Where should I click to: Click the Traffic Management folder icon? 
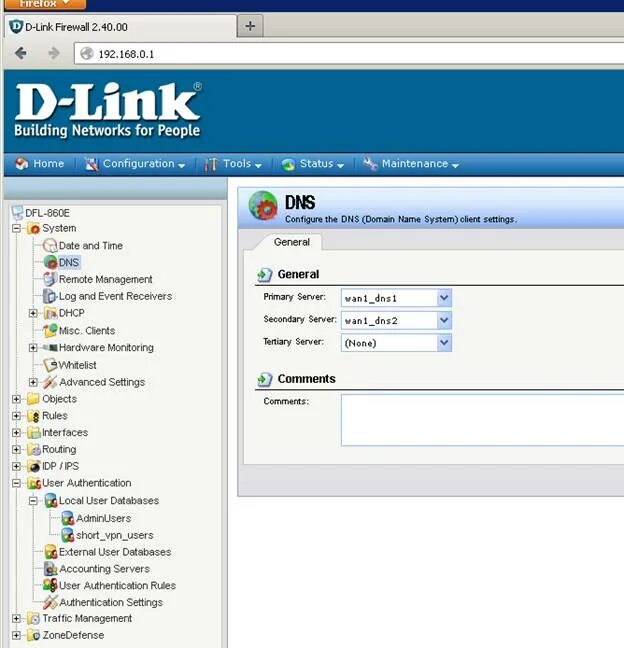(33, 619)
